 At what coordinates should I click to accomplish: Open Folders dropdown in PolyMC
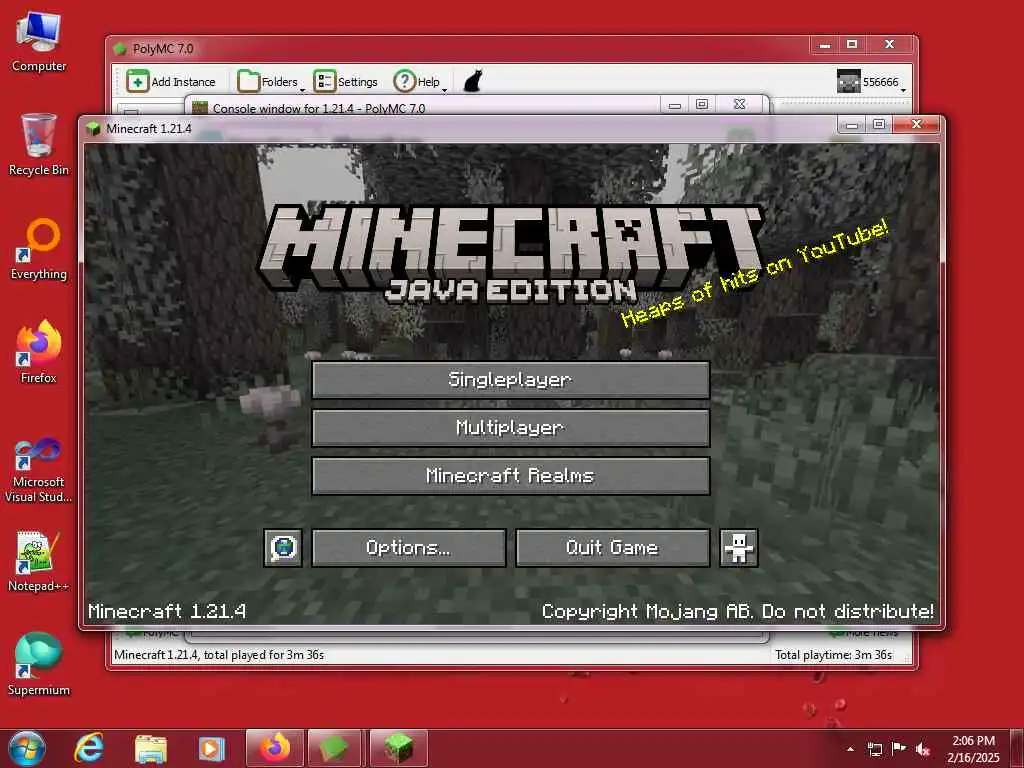(x=270, y=82)
